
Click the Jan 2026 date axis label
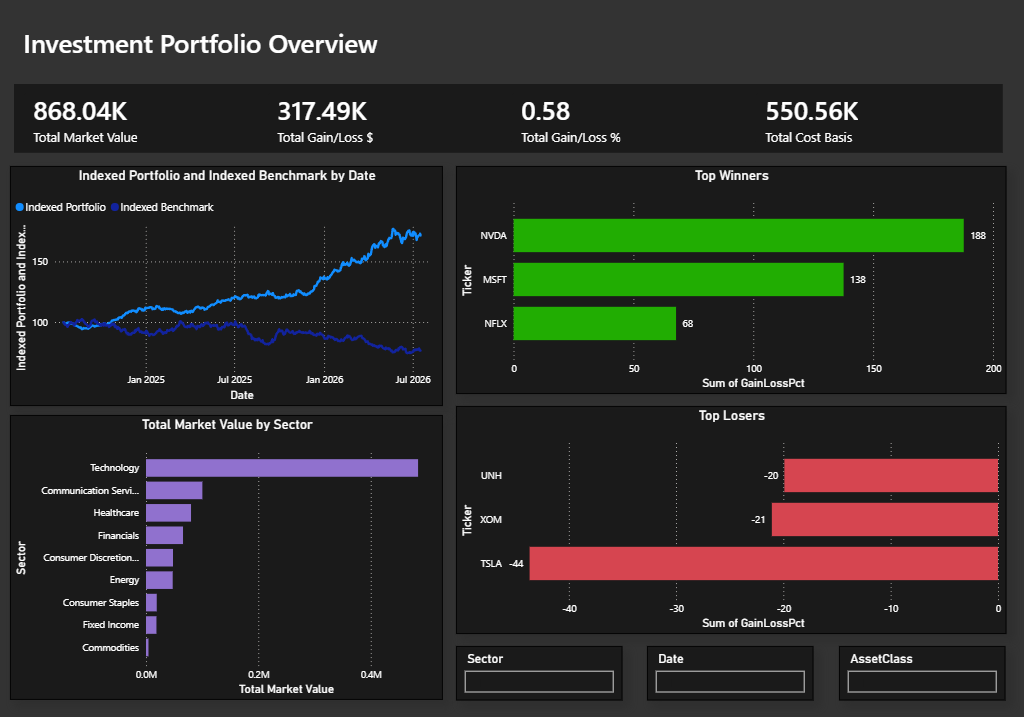tap(325, 379)
